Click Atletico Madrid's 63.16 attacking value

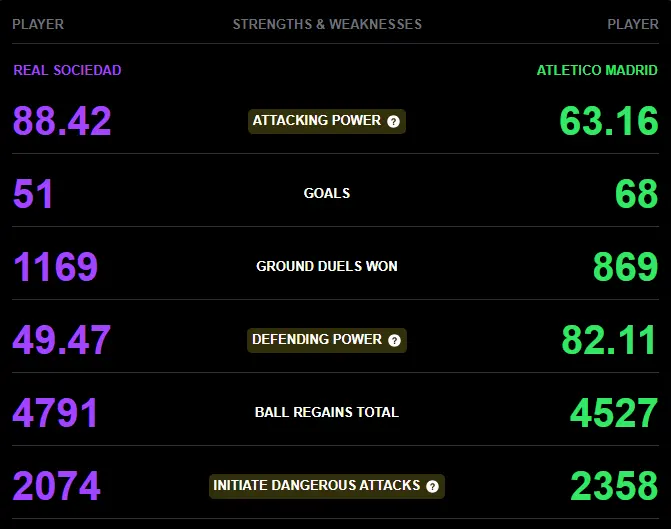[609, 121]
